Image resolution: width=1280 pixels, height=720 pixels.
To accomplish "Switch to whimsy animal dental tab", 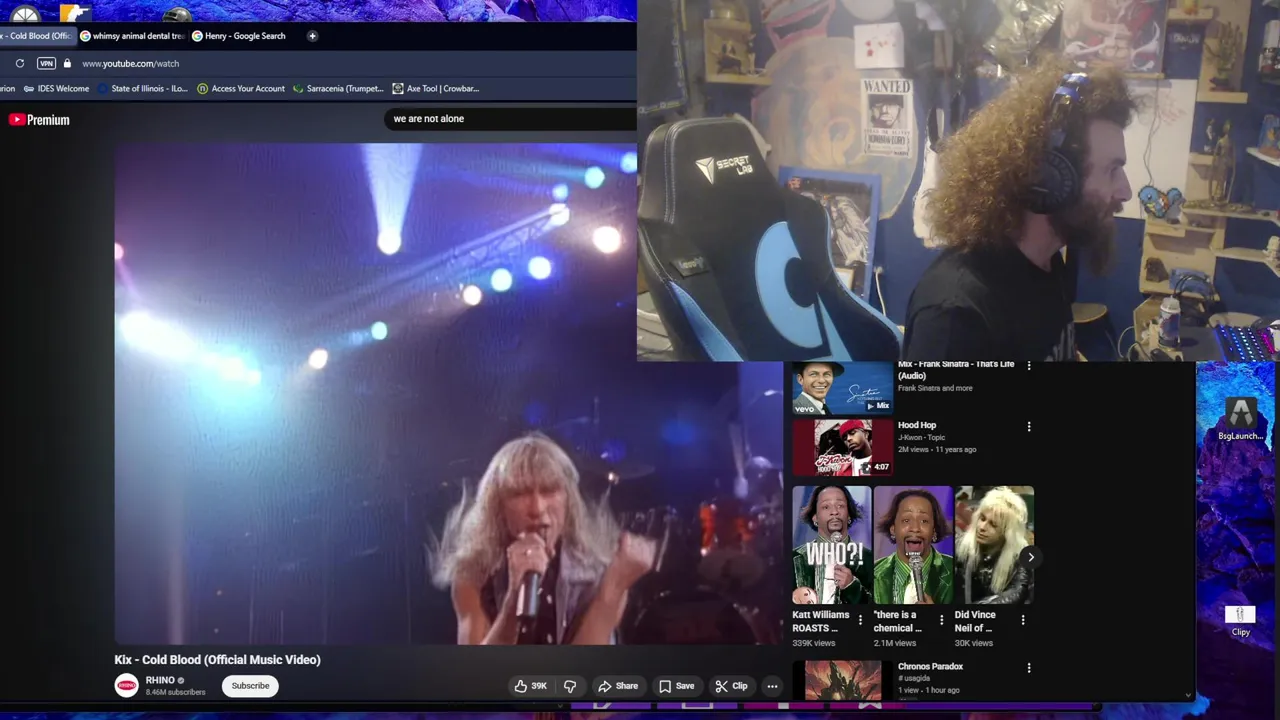I will click(132, 36).
